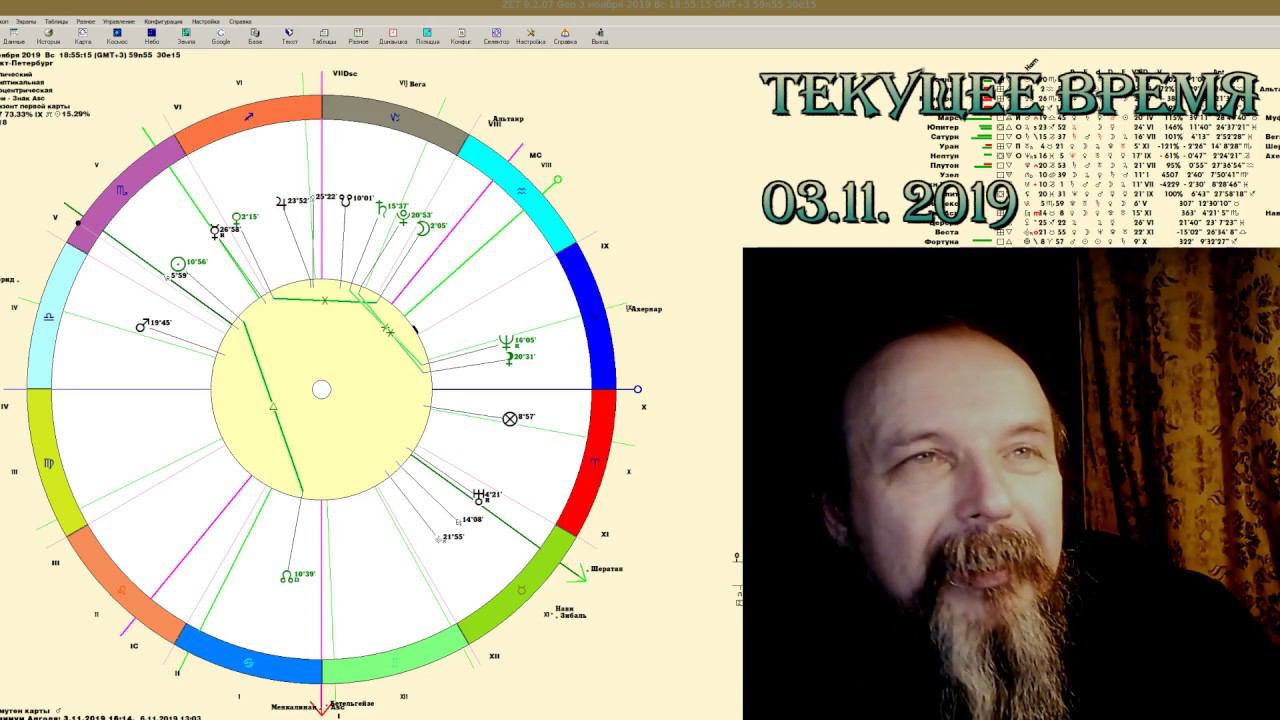Click the Pluto glyph at 20°53'
The width and height of the screenshot is (1280, 720).
[403, 215]
